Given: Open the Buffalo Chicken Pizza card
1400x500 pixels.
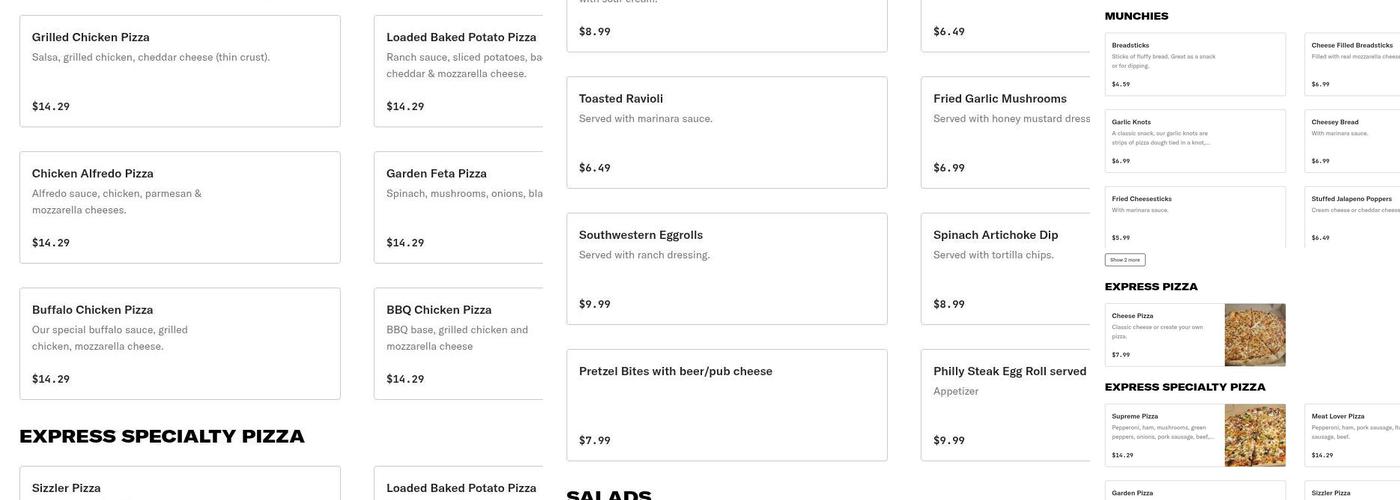Looking at the screenshot, I should pos(180,344).
